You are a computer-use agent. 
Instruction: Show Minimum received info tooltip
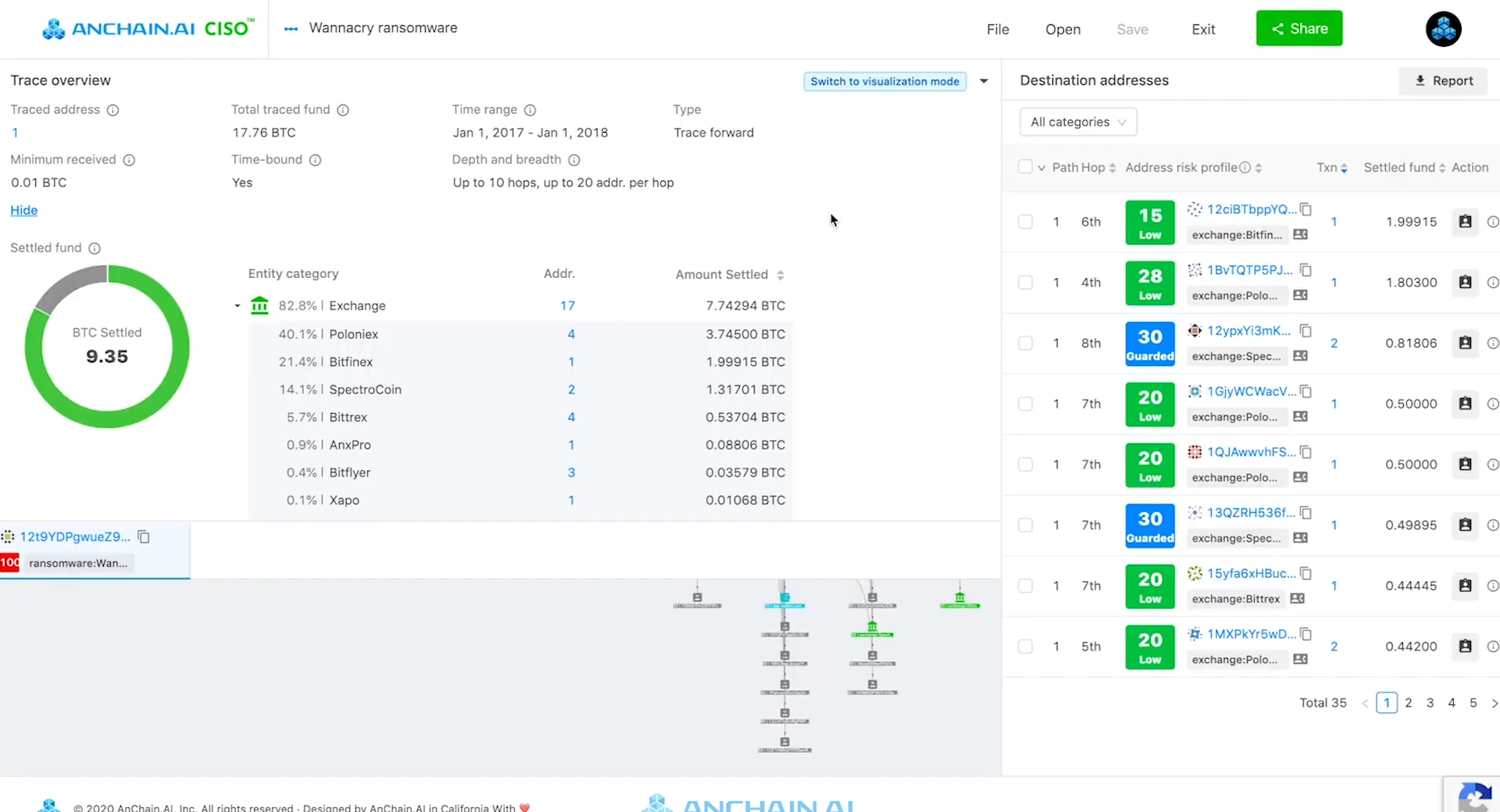pos(129,160)
